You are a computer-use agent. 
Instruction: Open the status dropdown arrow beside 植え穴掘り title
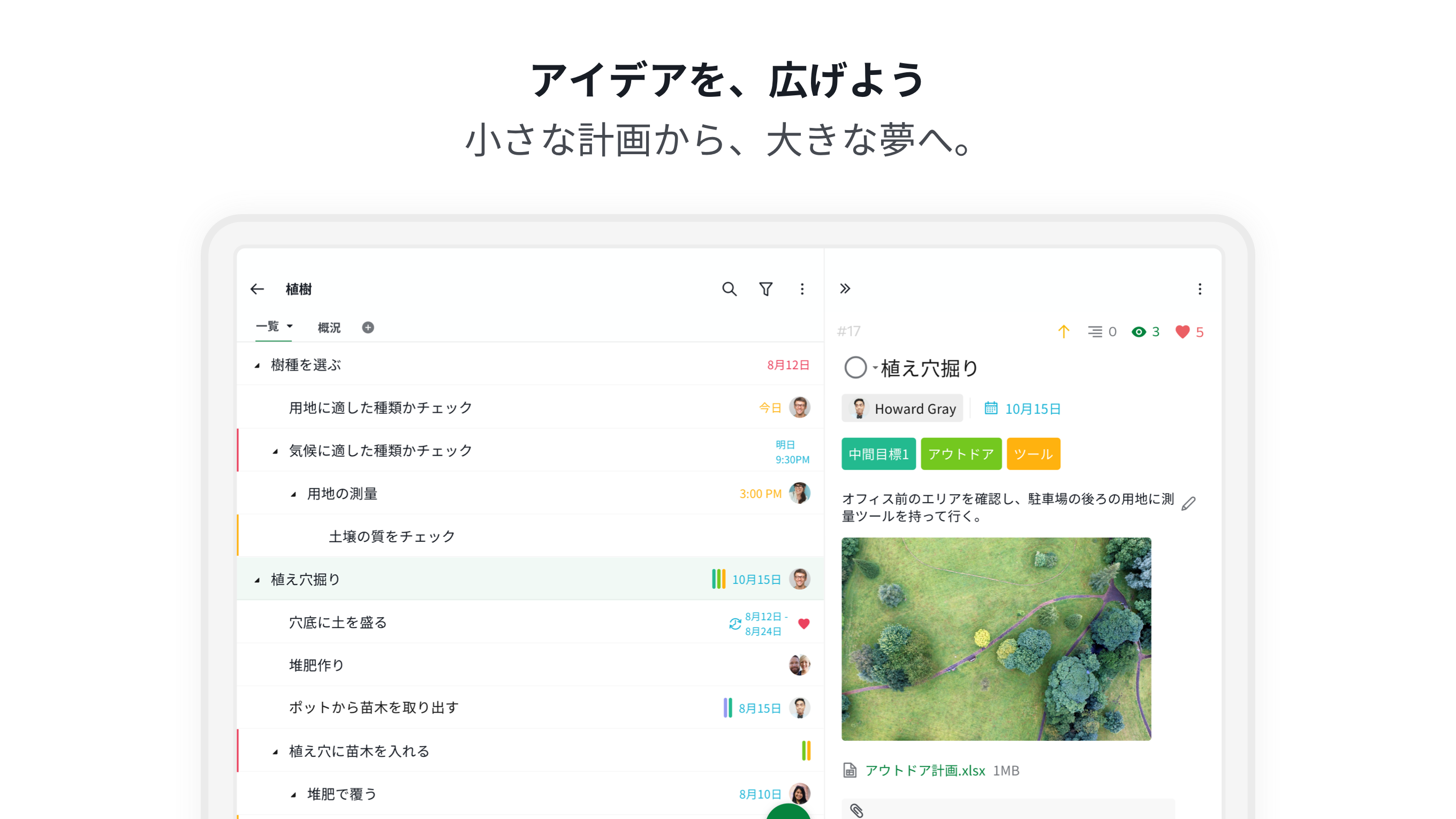pyautogui.click(x=875, y=368)
